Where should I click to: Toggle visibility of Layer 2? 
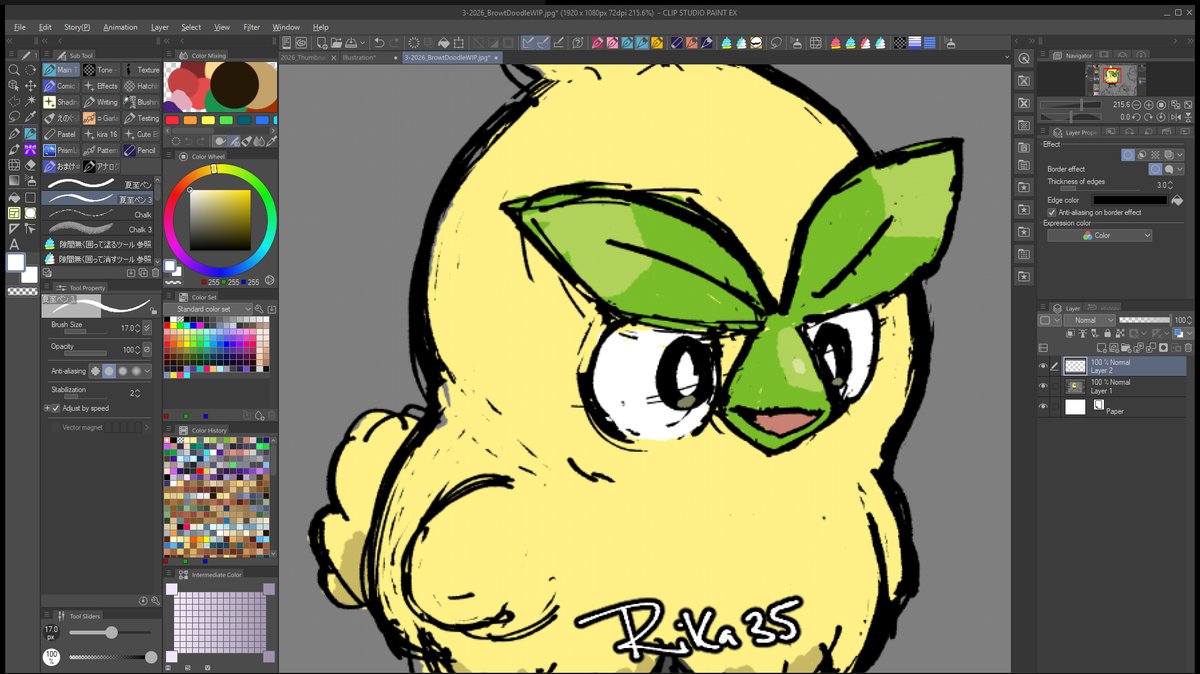1042,367
